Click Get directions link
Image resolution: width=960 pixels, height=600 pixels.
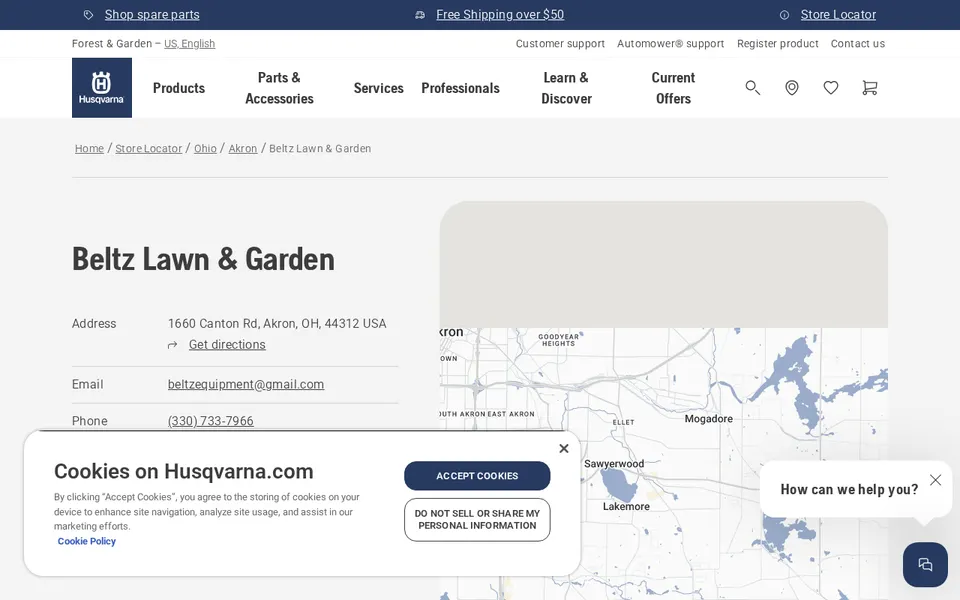tap(227, 345)
